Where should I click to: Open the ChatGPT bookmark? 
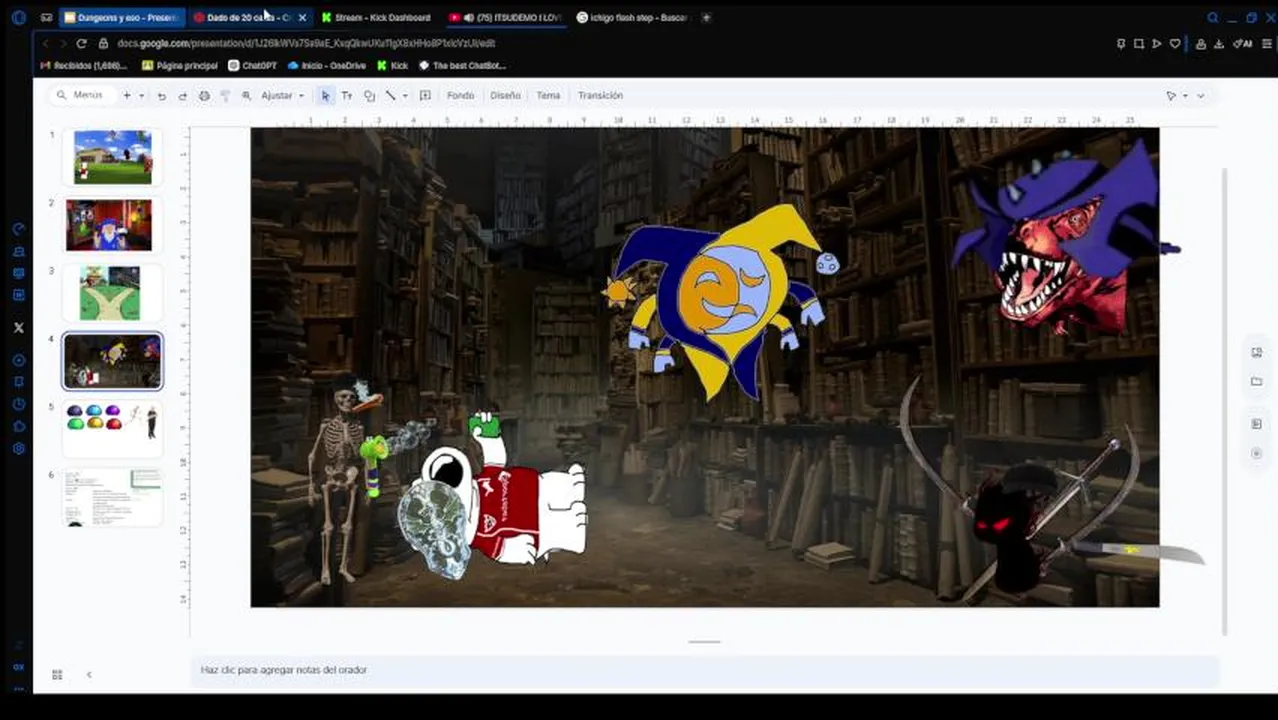click(x=253, y=66)
